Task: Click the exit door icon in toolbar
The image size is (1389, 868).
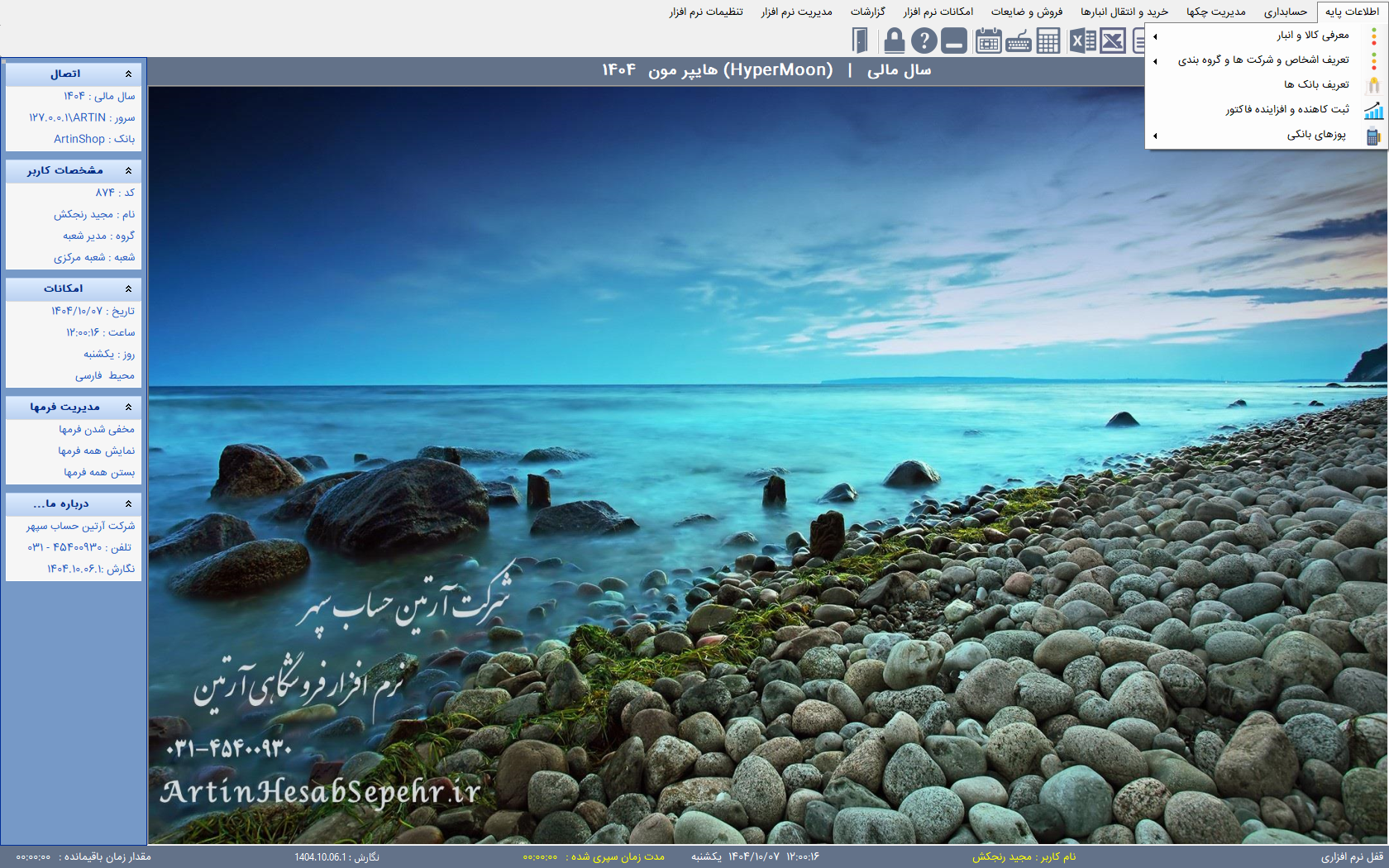Action: click(x=860, y=41)
